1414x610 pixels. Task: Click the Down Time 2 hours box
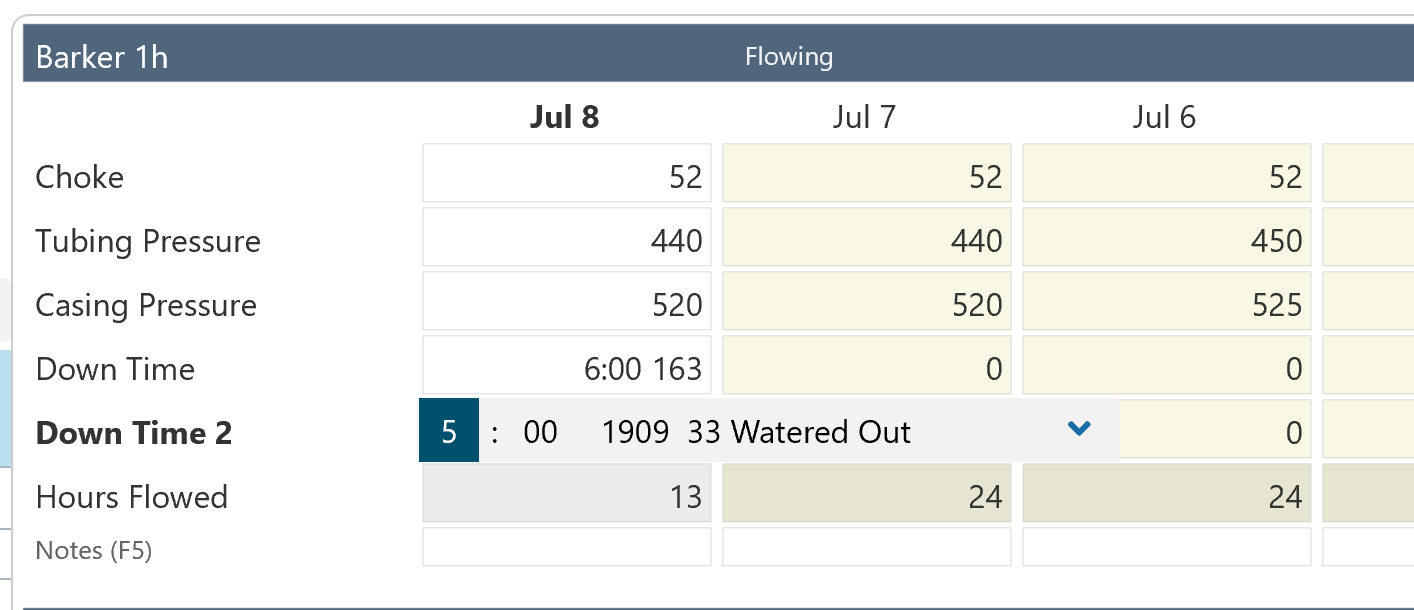[449, 432]
